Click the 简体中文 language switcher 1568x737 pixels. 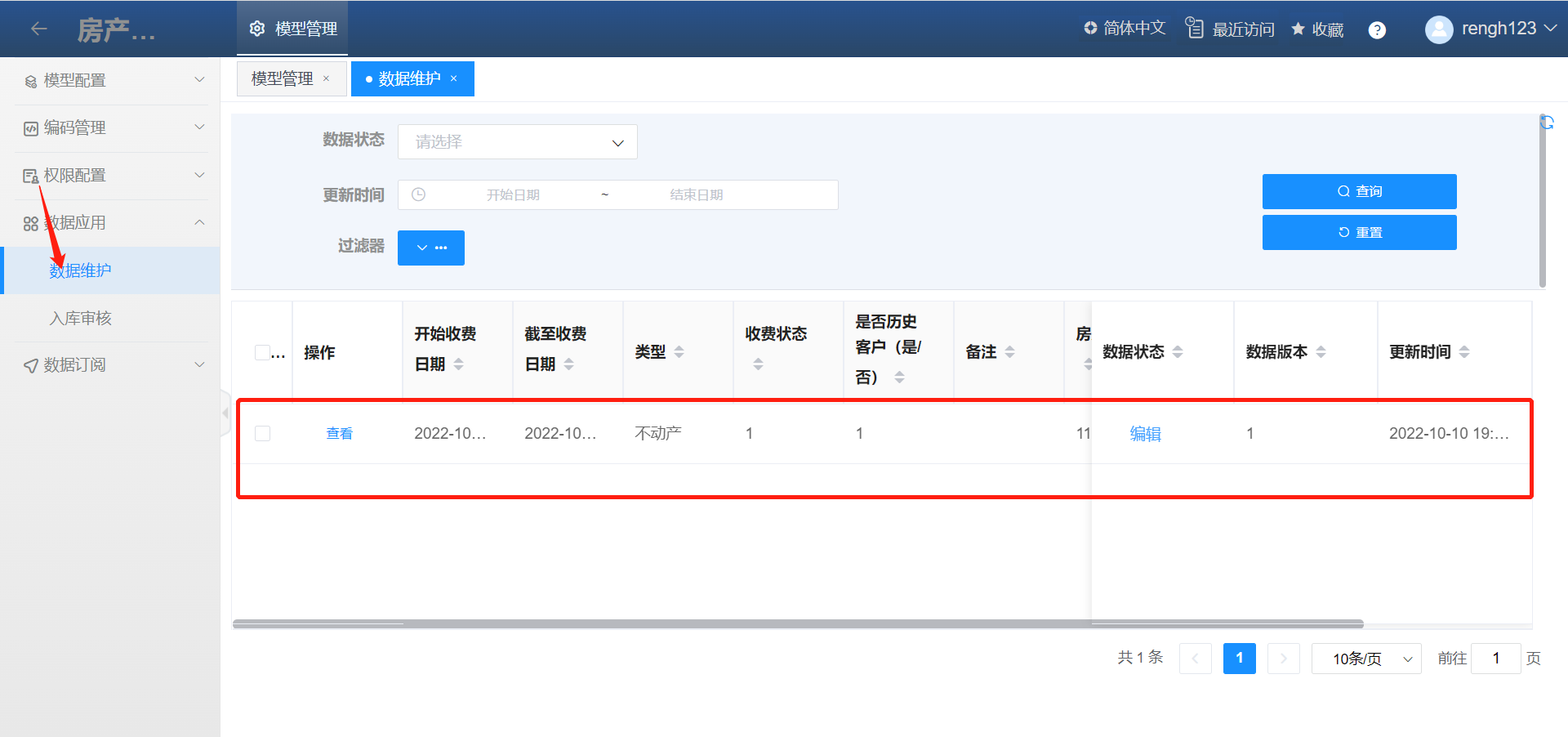point(1124,28)
